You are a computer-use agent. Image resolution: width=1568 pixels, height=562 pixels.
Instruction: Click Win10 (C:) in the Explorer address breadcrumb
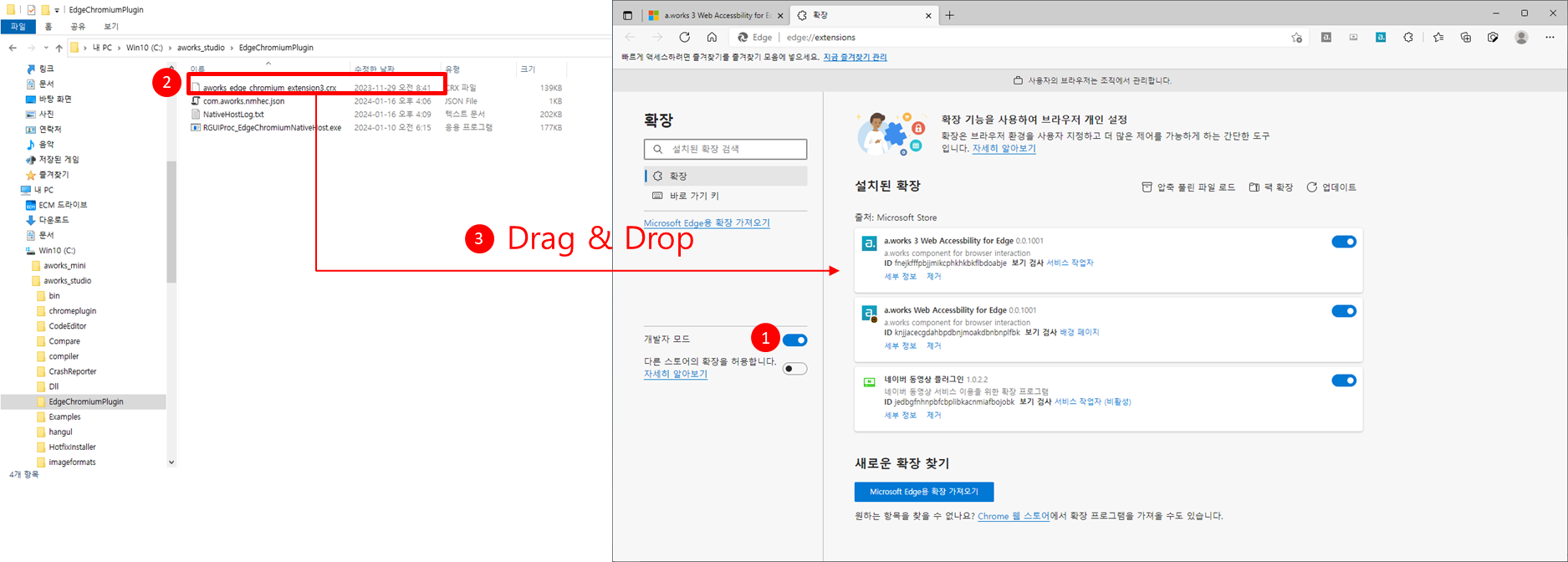point(145,48)
